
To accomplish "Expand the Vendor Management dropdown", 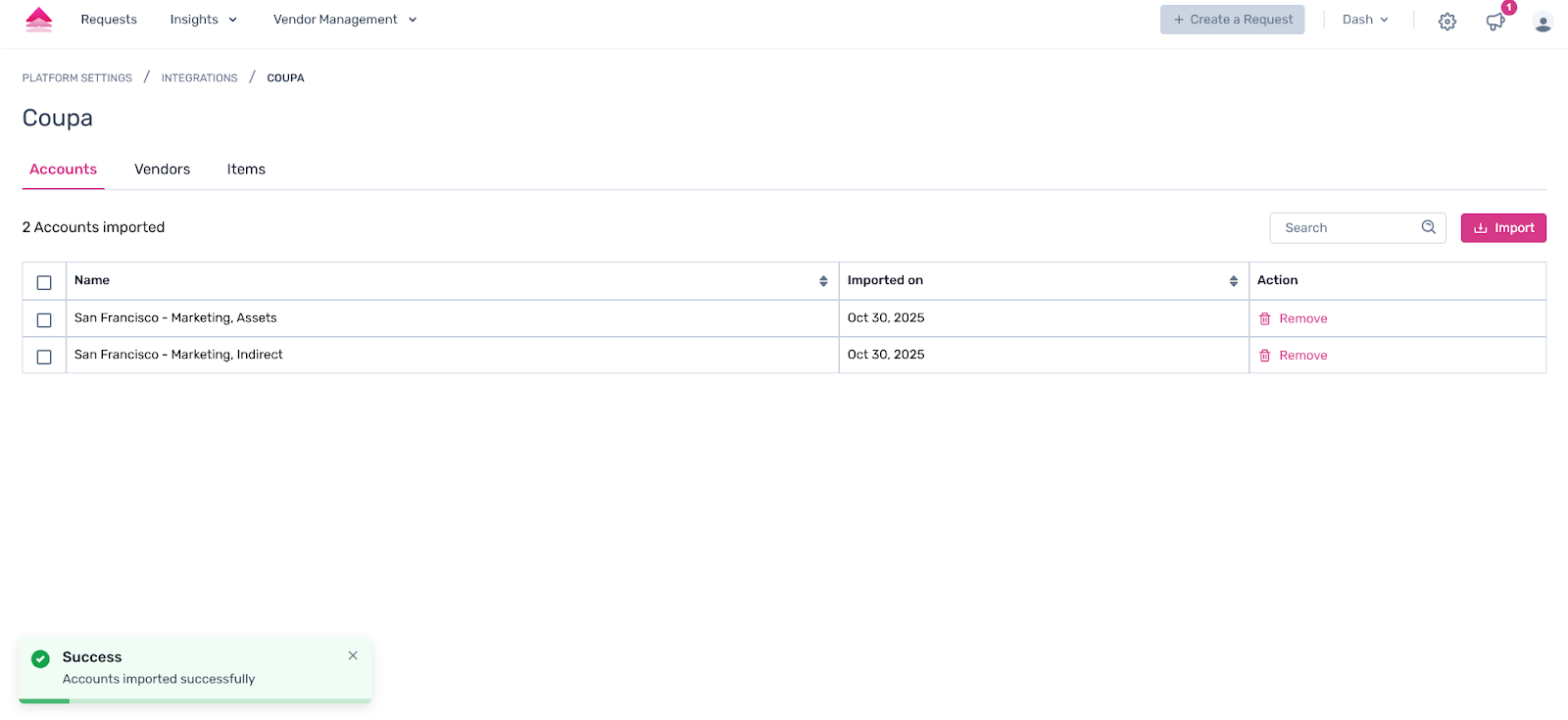I will (x=345, y=20).
